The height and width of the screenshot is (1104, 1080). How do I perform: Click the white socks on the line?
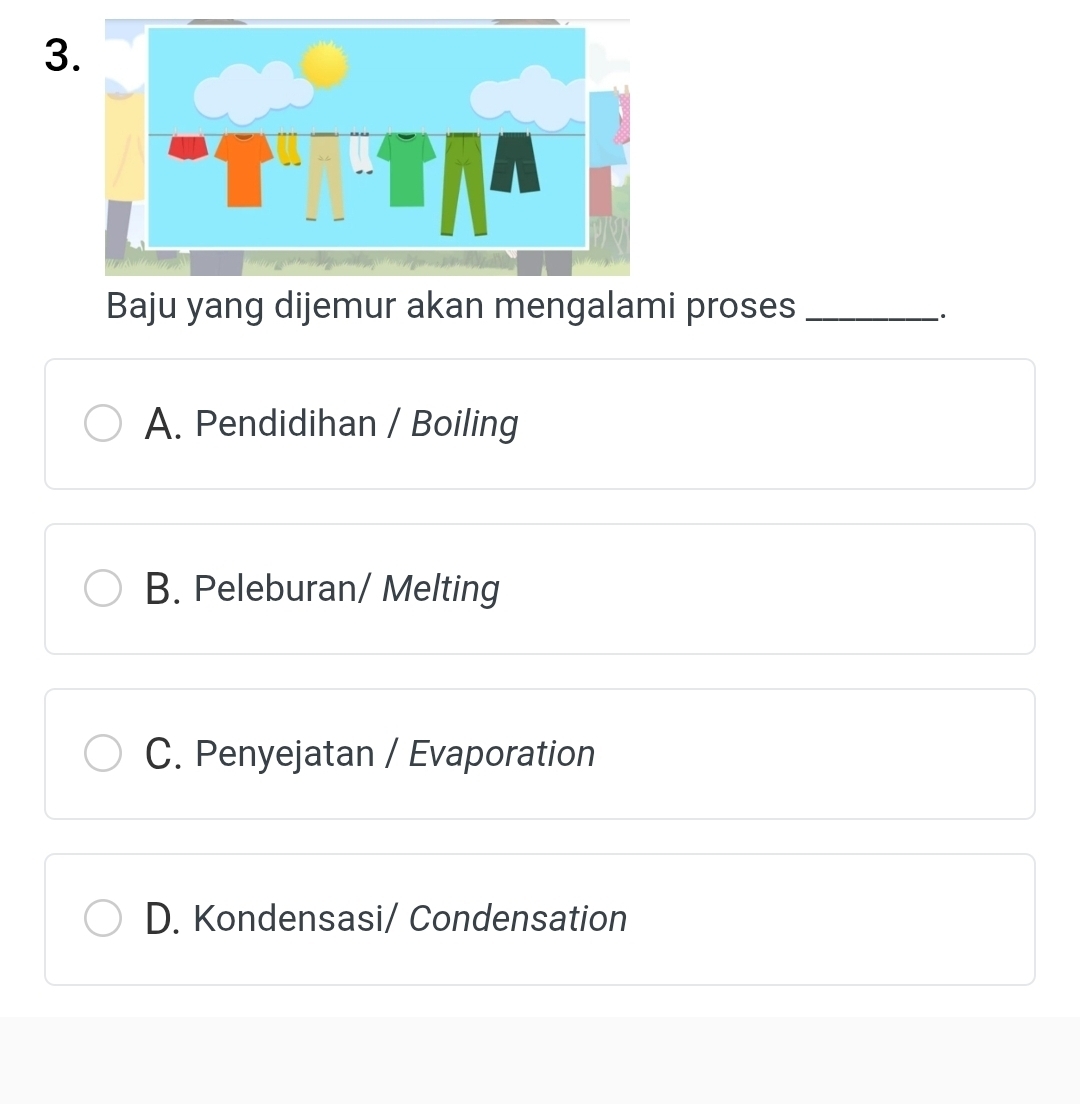360,151
